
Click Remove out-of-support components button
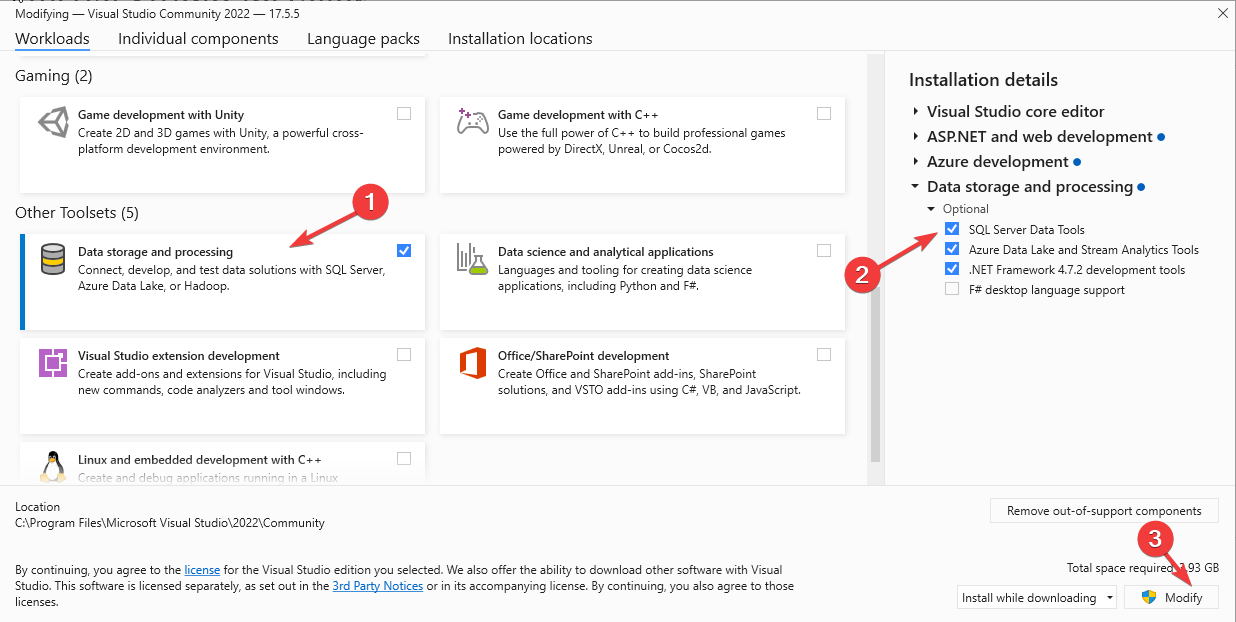tap(1104, 510)
